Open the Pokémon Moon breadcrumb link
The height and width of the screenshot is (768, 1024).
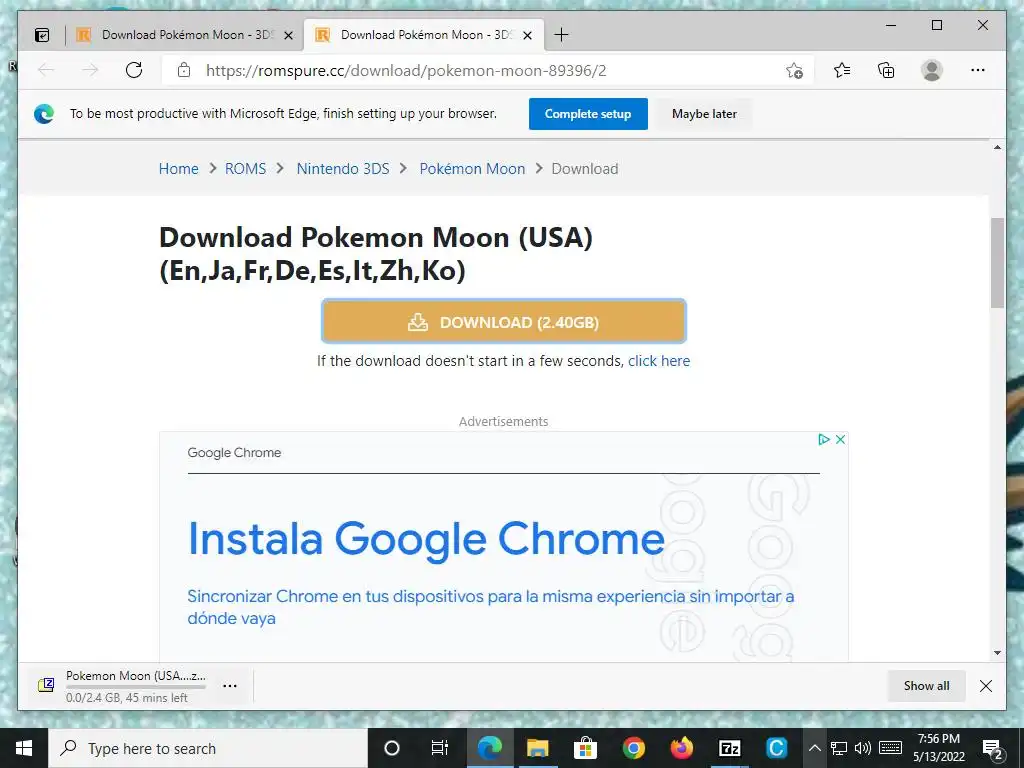tap(472, 168)
